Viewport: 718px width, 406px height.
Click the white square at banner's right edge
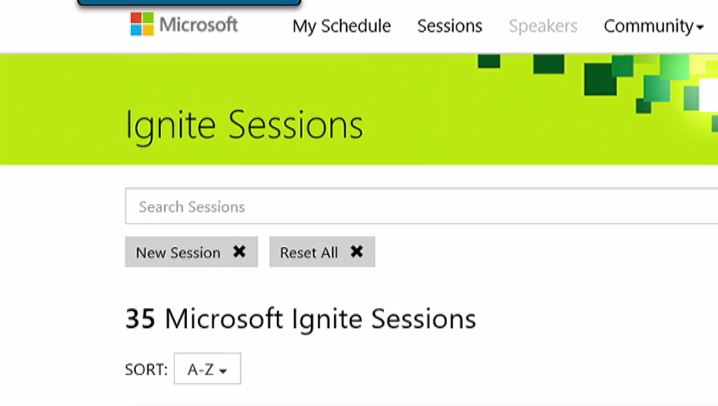coord(709,95)
